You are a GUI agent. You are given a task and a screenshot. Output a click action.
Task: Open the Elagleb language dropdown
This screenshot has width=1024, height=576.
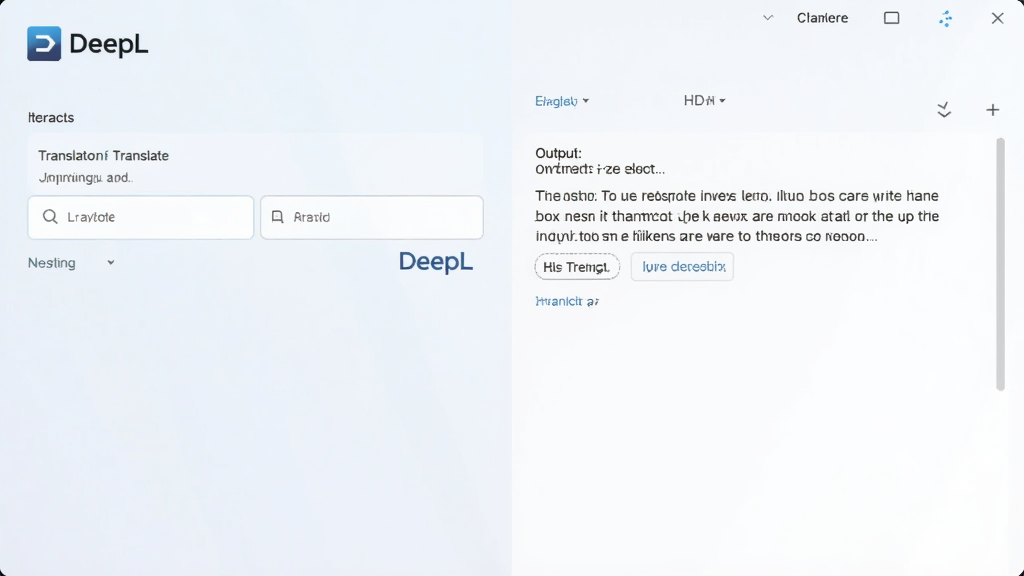[x=562, y=101]
